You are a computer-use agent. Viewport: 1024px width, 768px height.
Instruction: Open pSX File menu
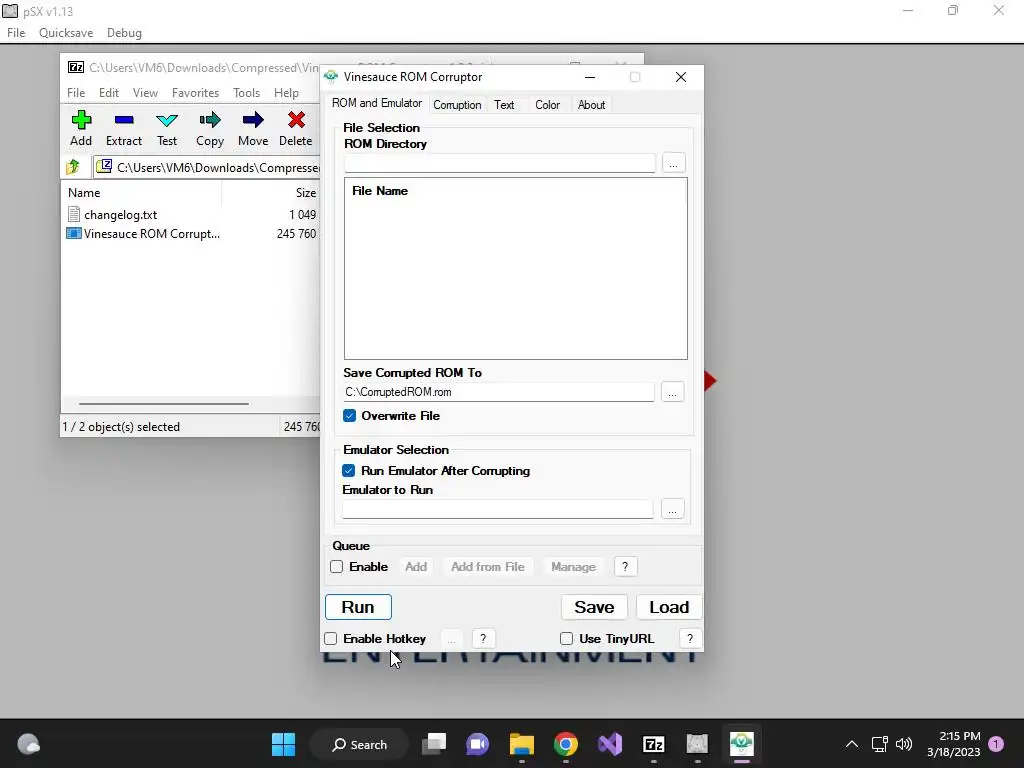[x=16, y=33]
